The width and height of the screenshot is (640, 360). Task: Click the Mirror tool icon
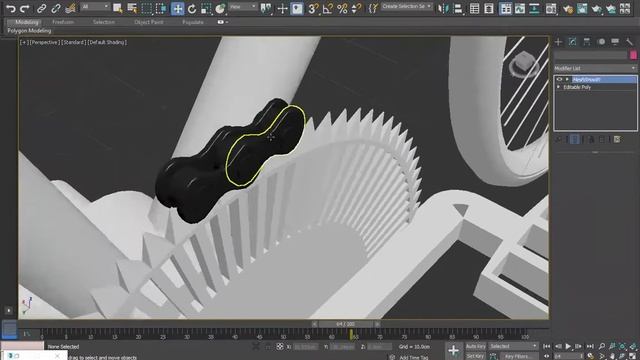pyautogui.click(x=443, y=8)
